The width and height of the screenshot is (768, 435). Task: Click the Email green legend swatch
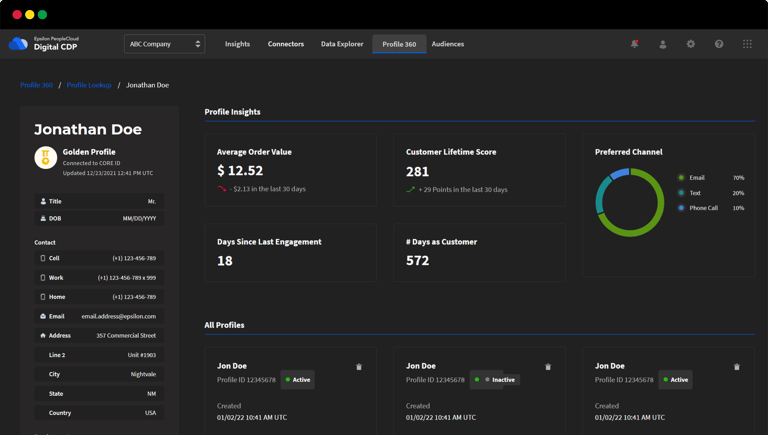coord(681,178)
